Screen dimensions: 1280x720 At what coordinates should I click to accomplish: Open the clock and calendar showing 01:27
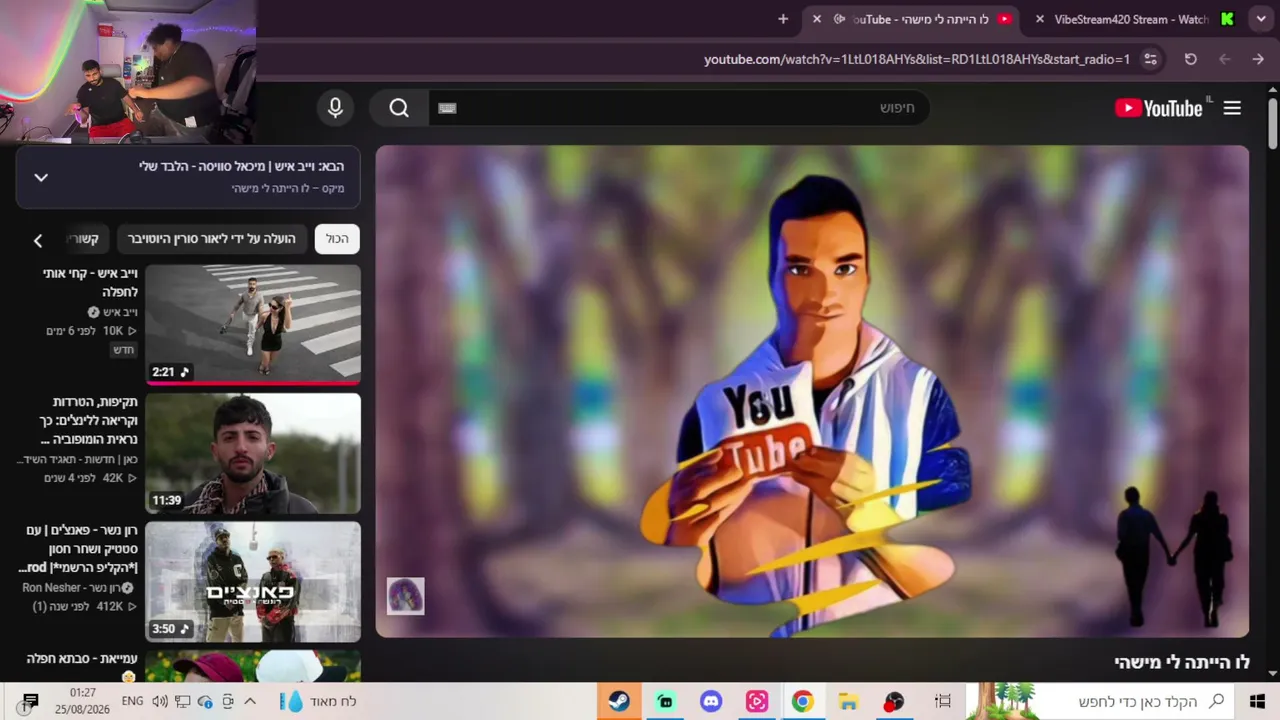coord(83,701)
